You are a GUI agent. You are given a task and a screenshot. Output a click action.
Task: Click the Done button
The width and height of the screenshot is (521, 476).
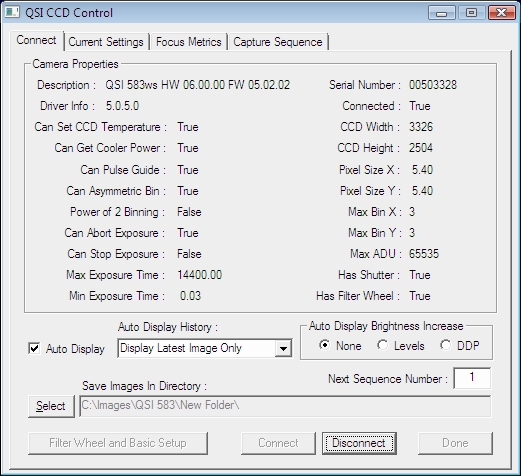point(455,443)
